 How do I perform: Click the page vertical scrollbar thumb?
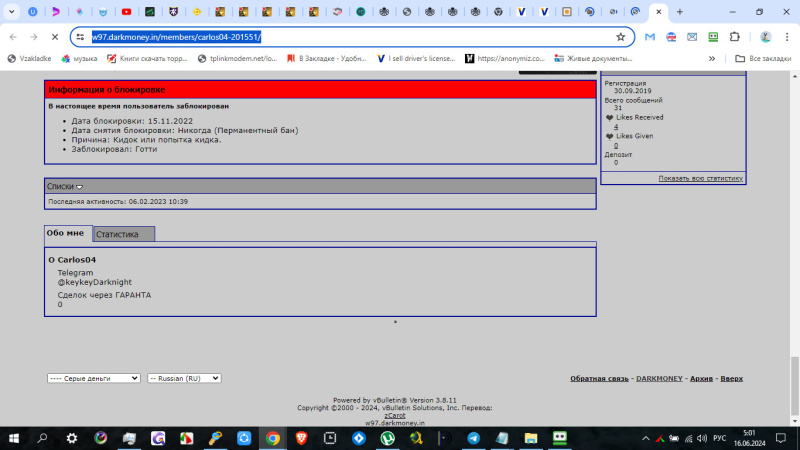point(795,386)
